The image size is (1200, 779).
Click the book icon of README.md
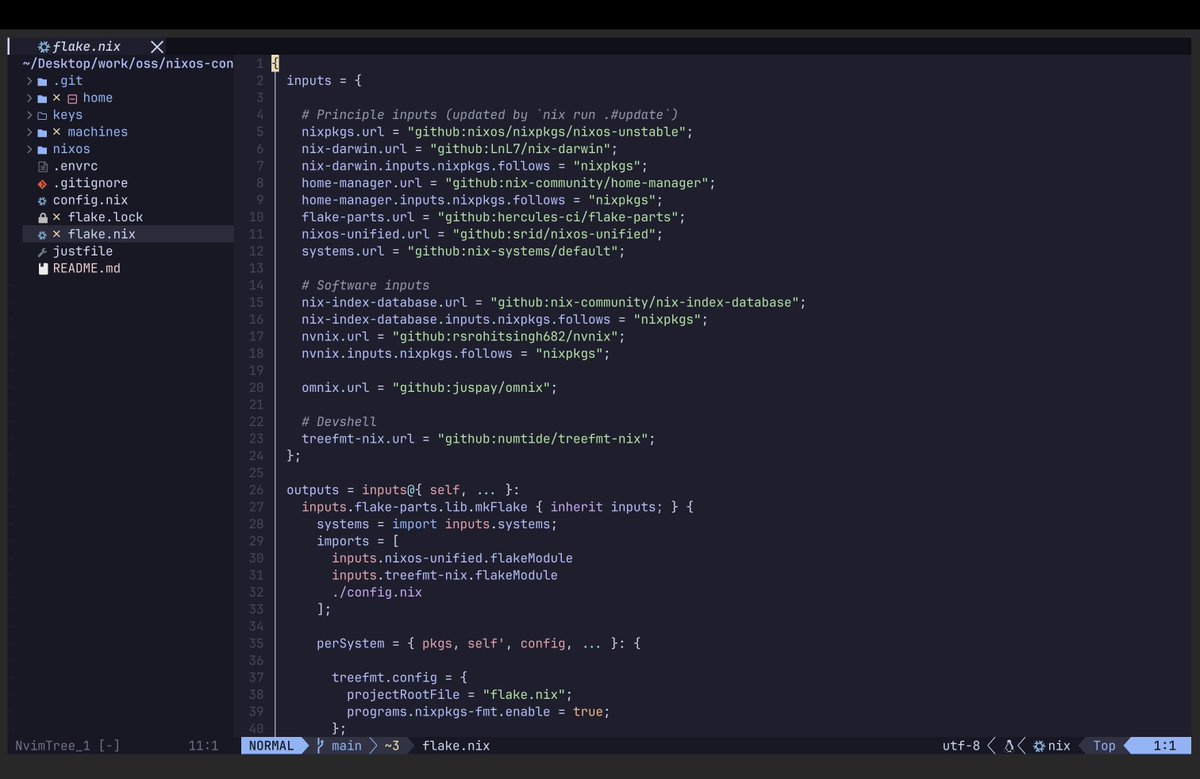pyautogui.click(x=42, y=268)
